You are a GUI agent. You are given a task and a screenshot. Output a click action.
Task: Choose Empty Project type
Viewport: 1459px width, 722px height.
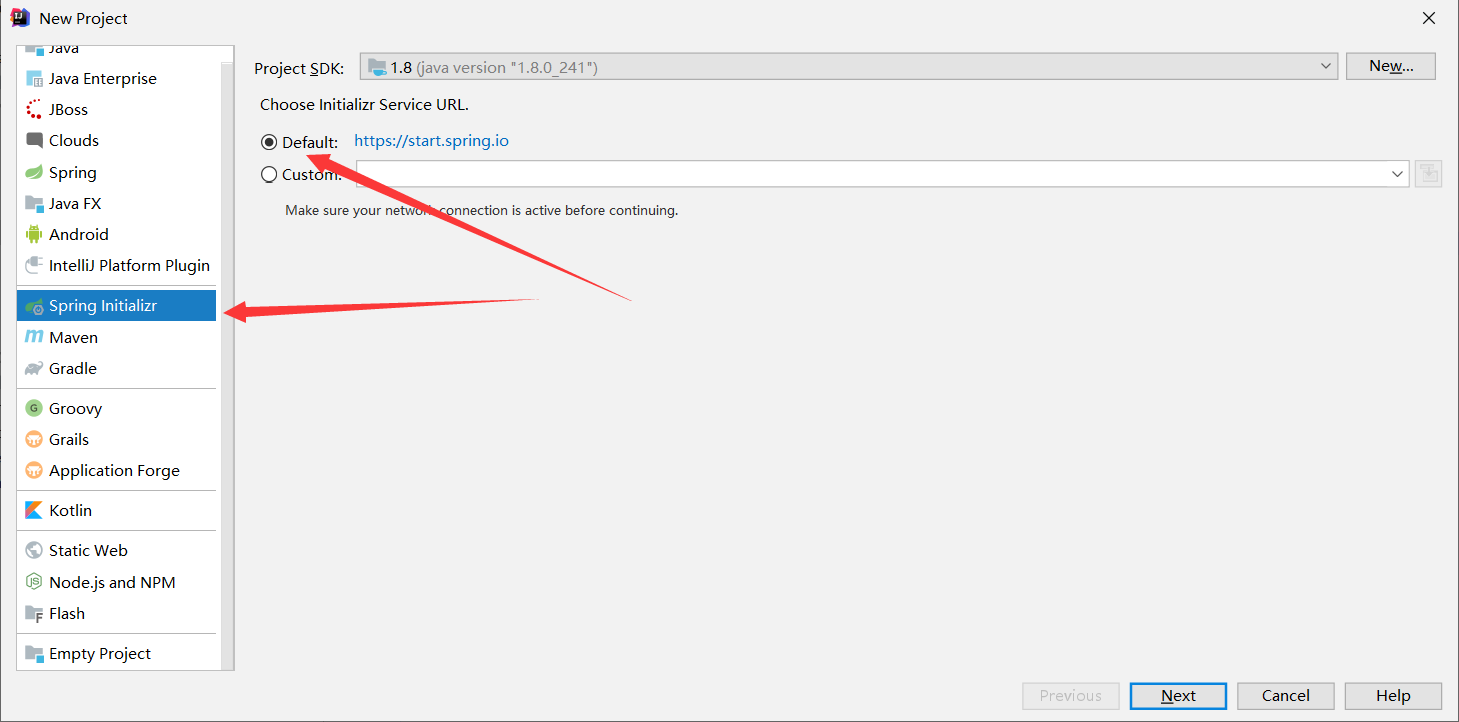tap(116, 653)
